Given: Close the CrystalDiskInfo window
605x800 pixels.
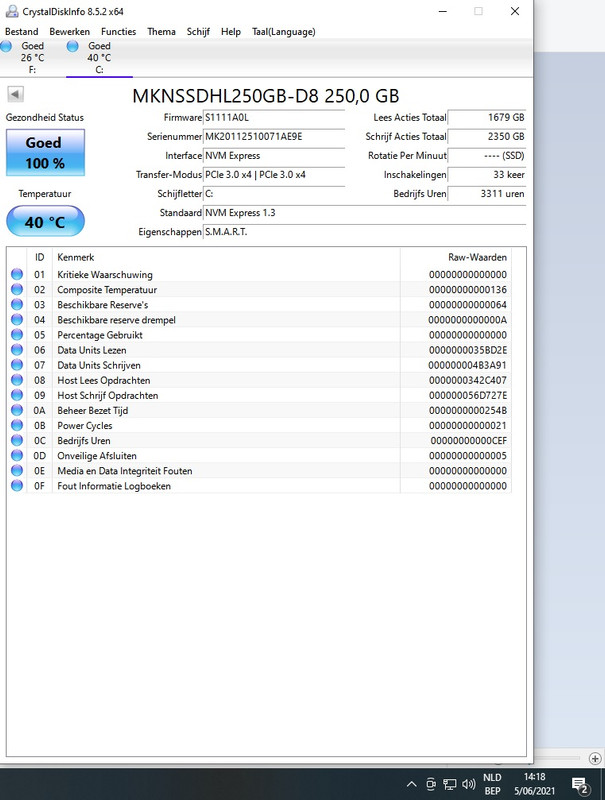Looking at the screenshot, I should tap(515, 11).
